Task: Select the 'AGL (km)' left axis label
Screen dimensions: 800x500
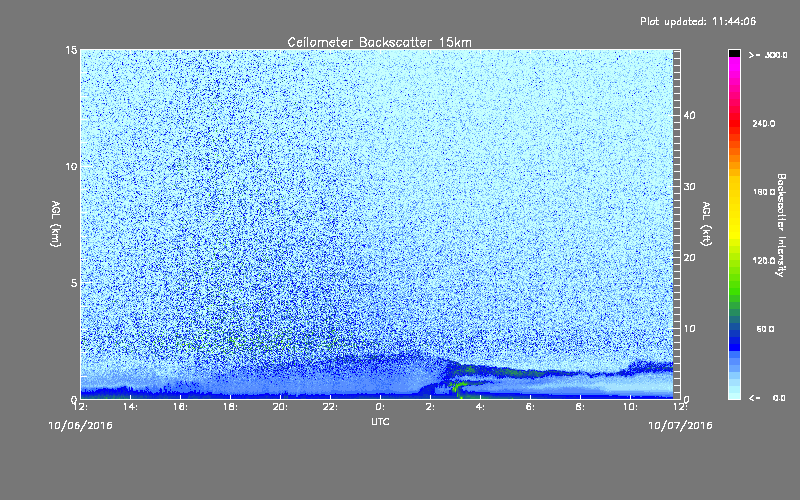Action: coord(56,223)
